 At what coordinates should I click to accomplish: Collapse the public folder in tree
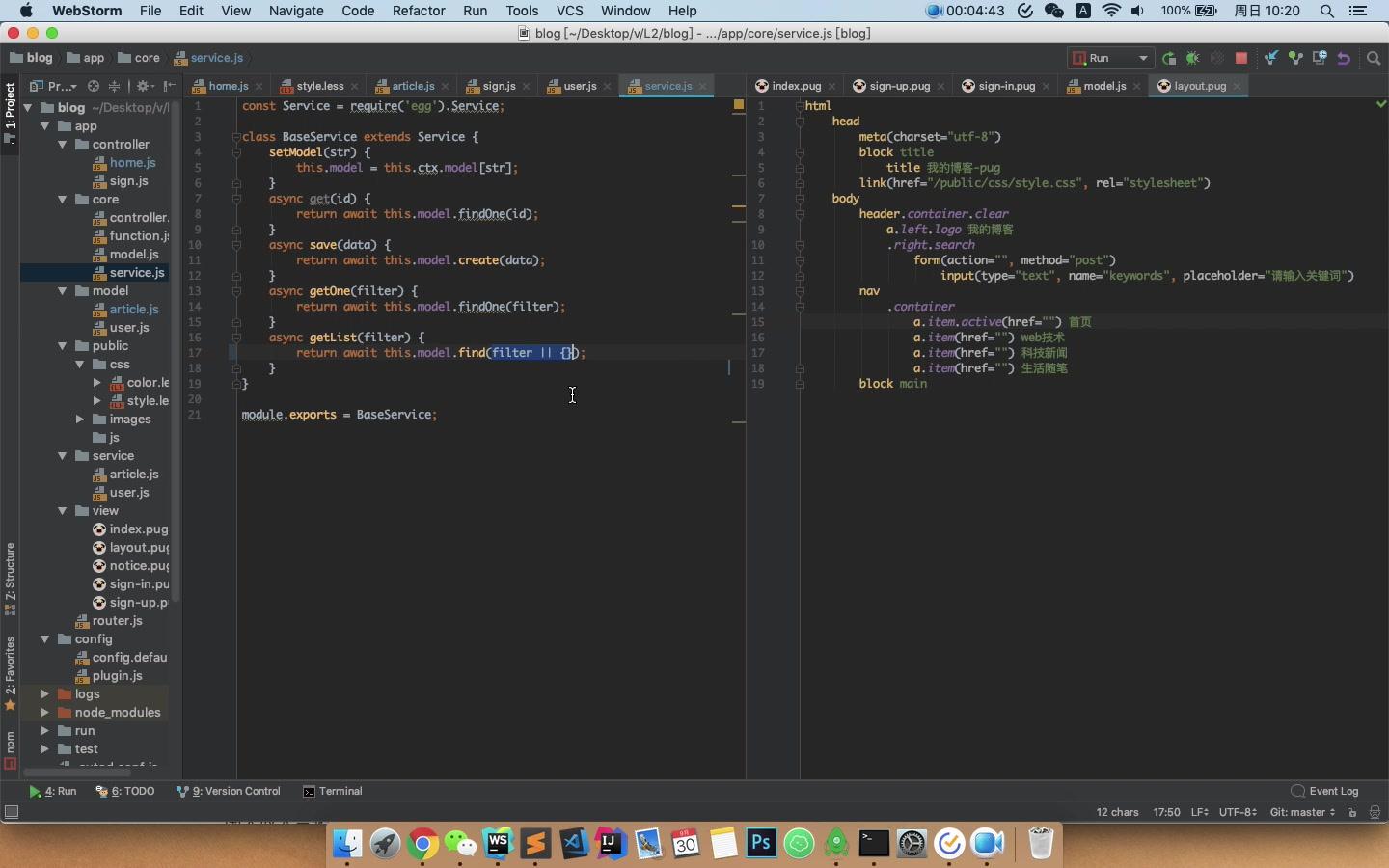pyautogui.click(x=62, y=346)
